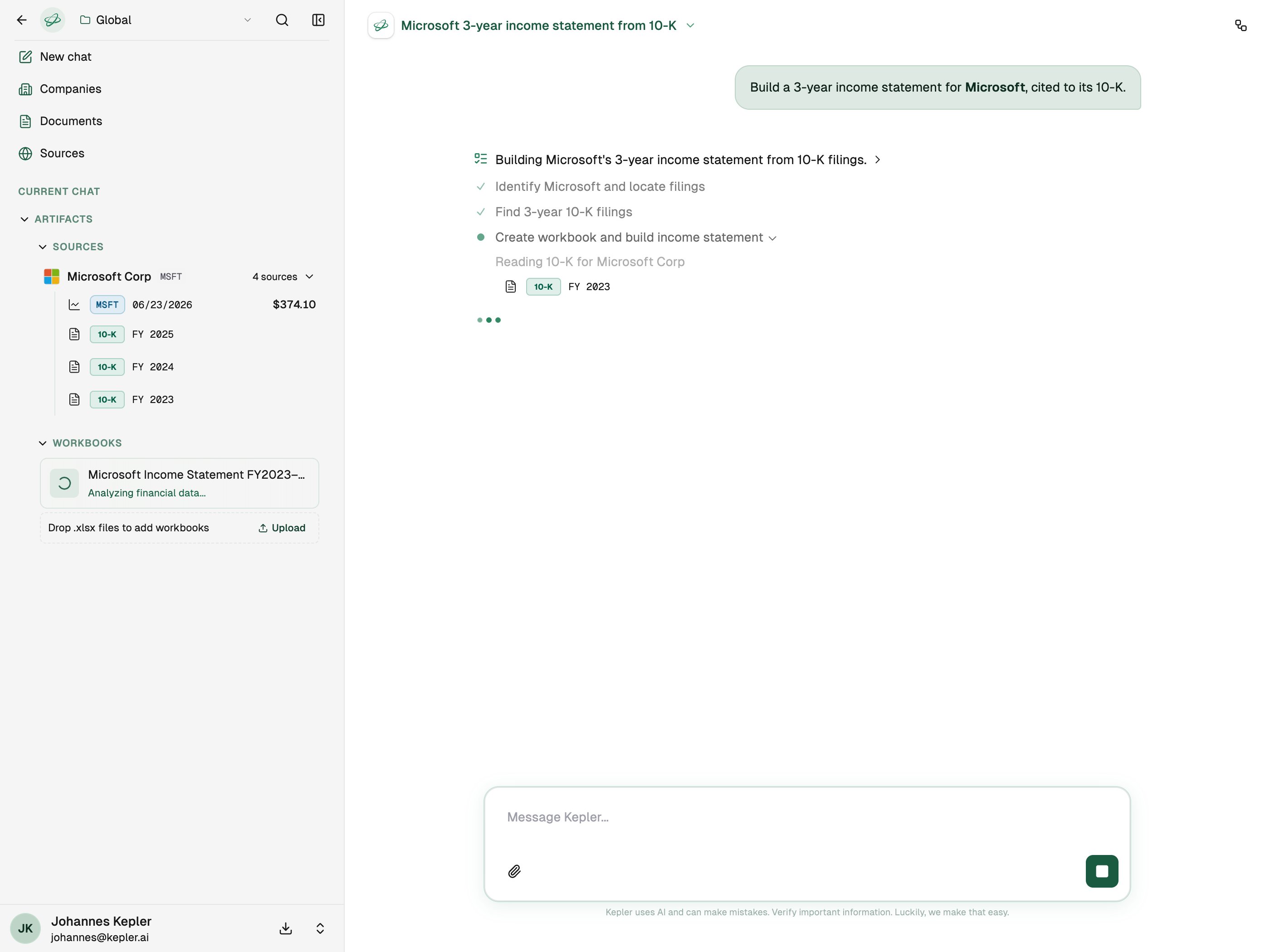This screenshot has width=1270, height=952.
Task: Click Identify Microsoft and locate filings step
Action: (600, 186)
